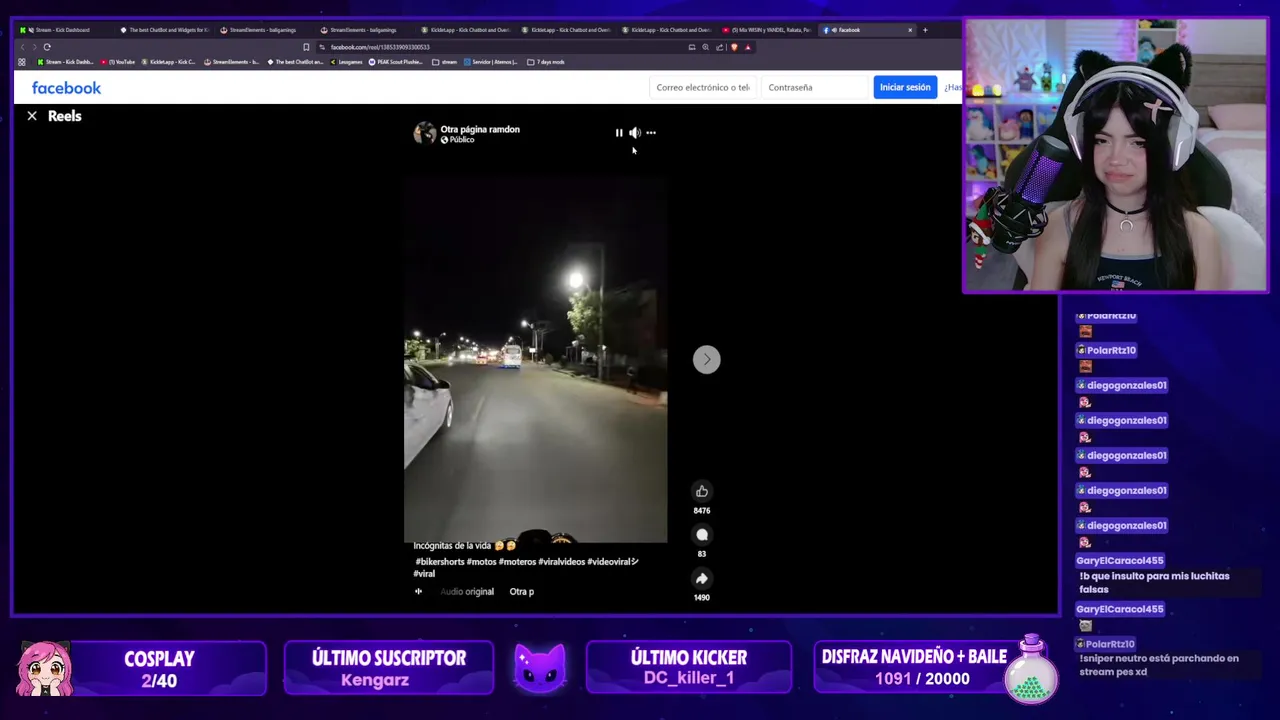Open the PEAK Scout Plushie bookmark
1280x720 pixels.
(x=397, y=62)
